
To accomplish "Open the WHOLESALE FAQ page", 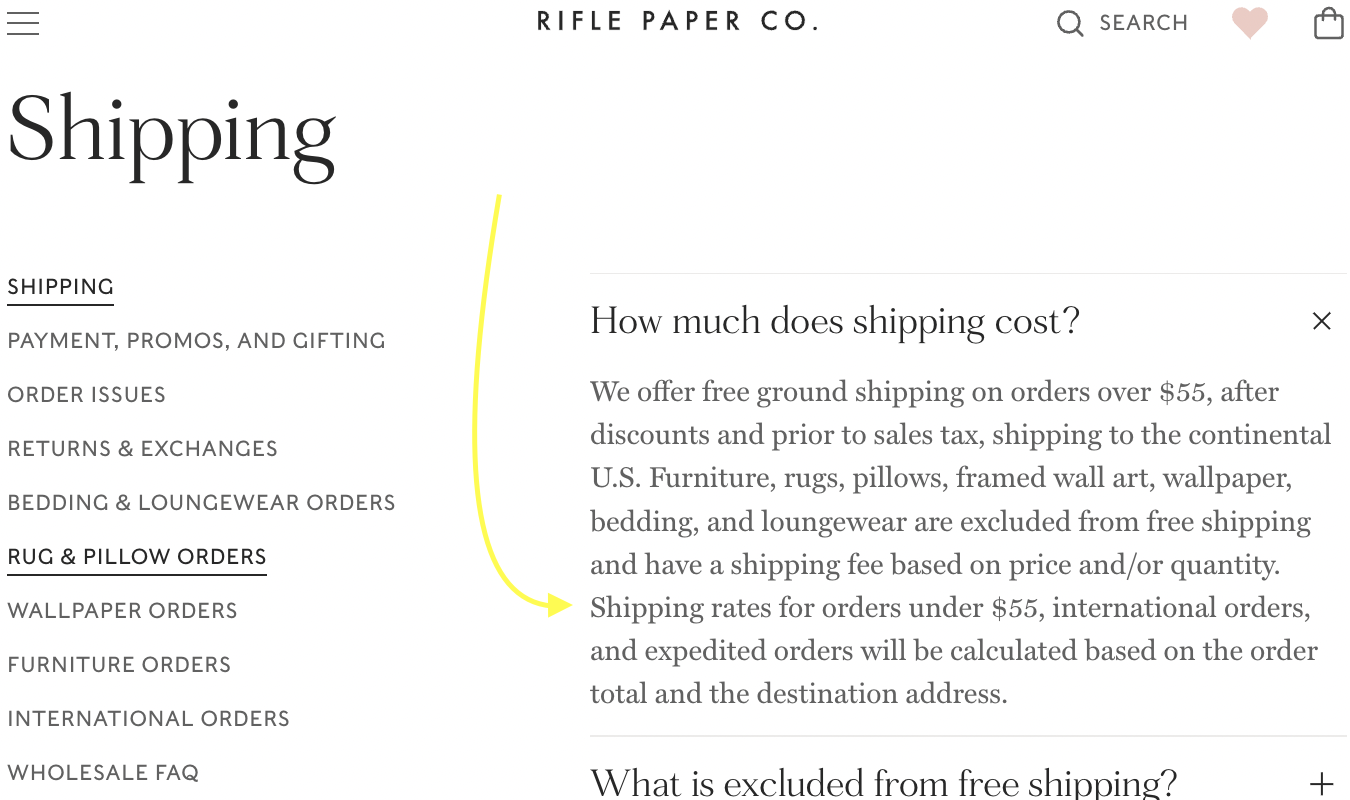I will 103,772.
